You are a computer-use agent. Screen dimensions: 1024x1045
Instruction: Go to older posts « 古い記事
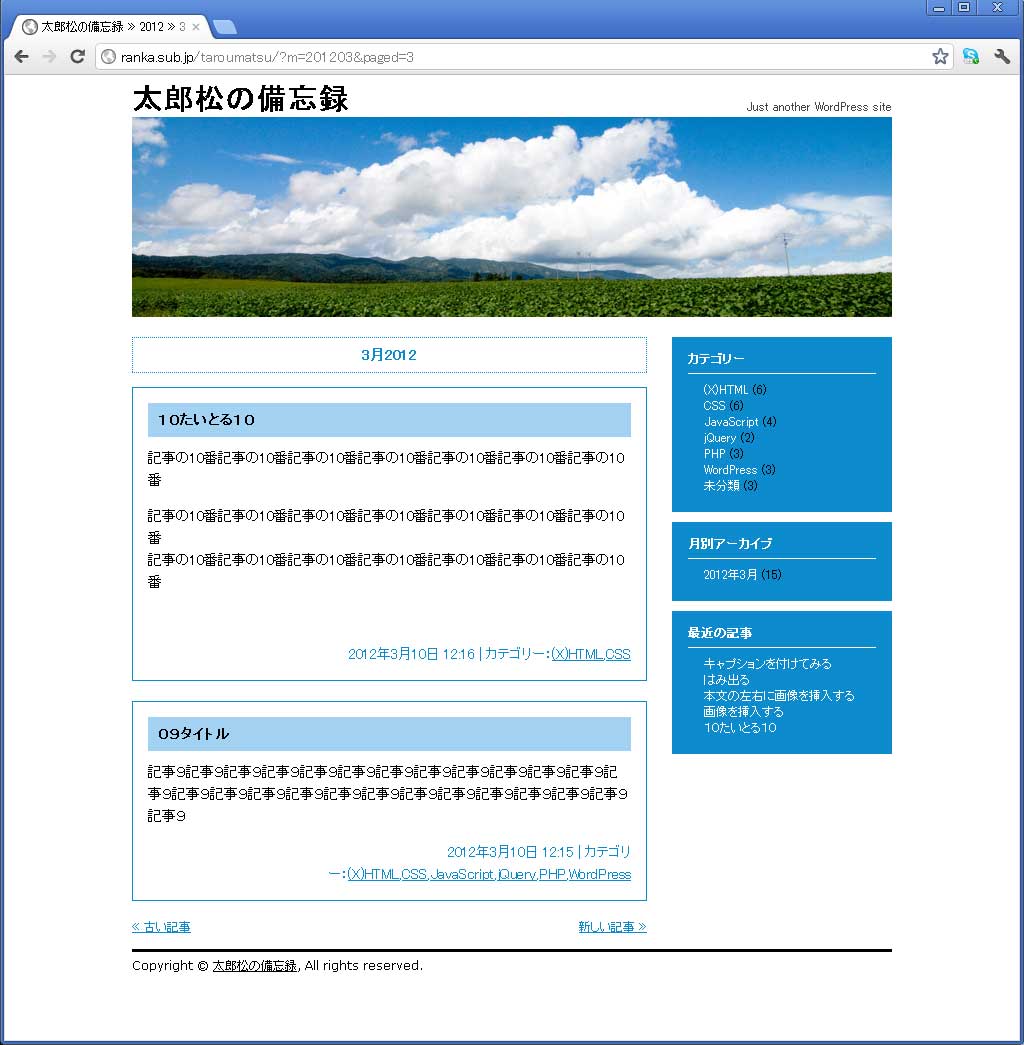coord(161,926)
